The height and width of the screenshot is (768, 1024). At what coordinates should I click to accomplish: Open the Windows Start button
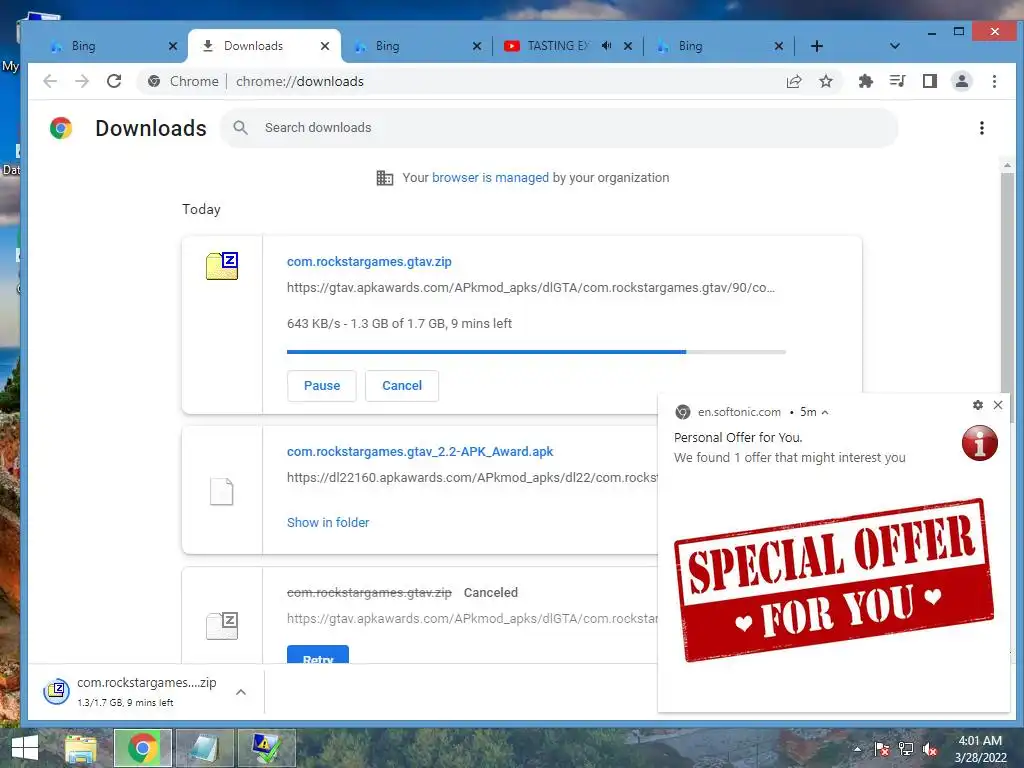[x=25, y=748]
